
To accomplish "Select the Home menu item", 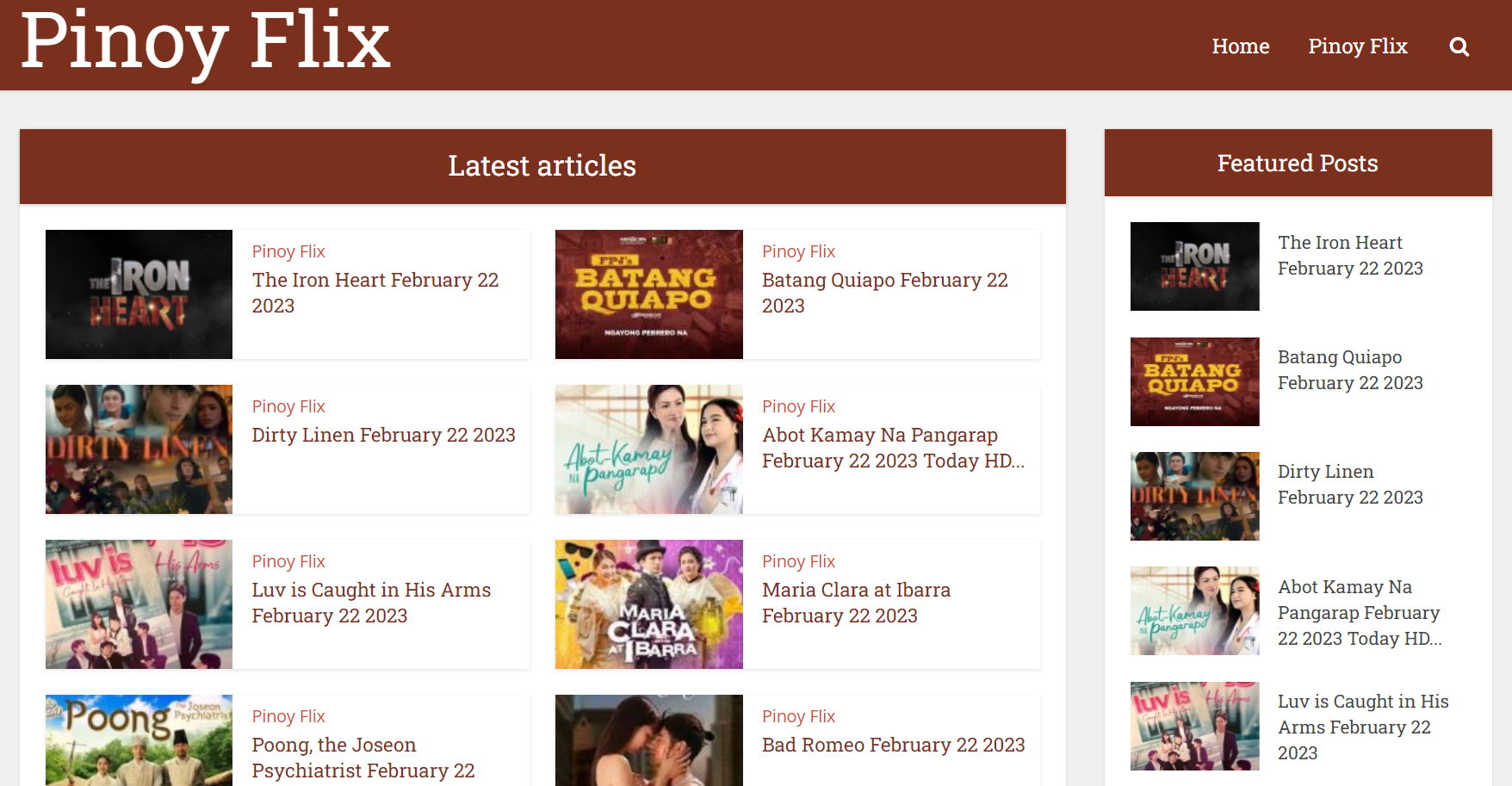I will click(1240, 46).
